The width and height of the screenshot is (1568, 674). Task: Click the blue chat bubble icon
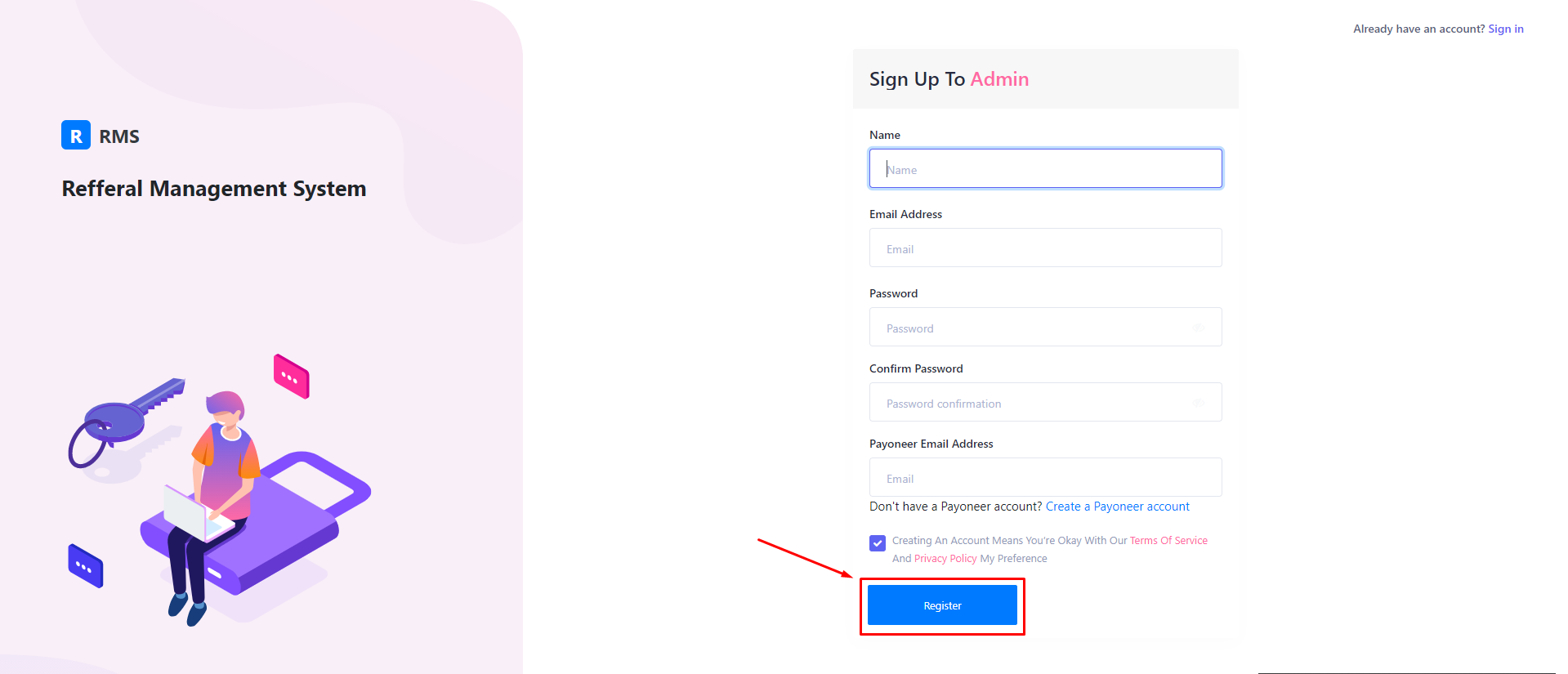pos(85,566)
